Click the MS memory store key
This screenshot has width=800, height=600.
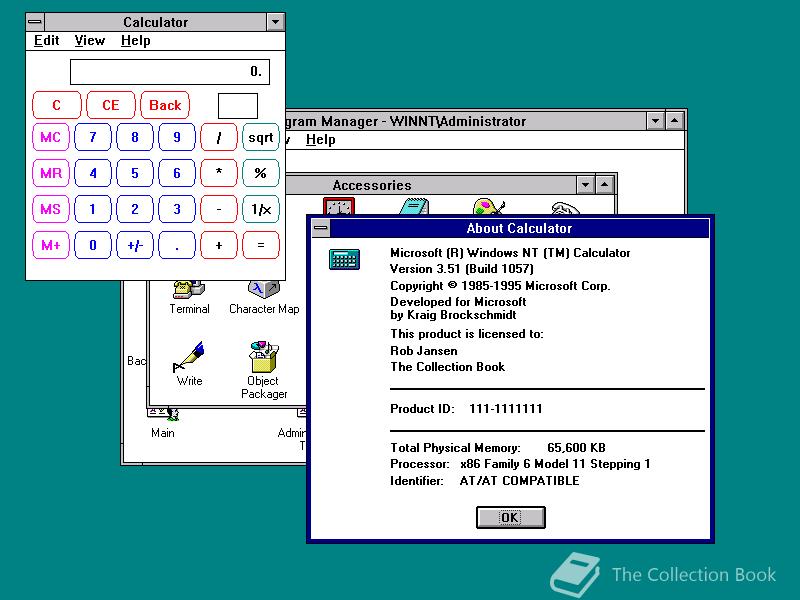51,209
